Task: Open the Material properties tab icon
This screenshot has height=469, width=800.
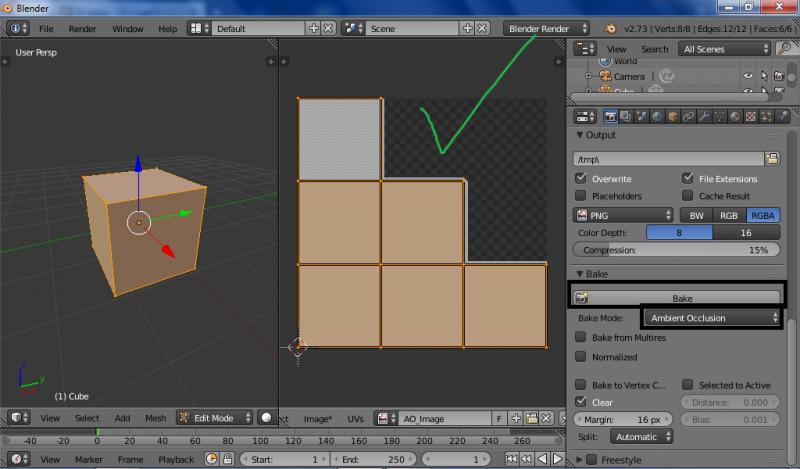Action: pyautogui.click(x=736, y=117)
